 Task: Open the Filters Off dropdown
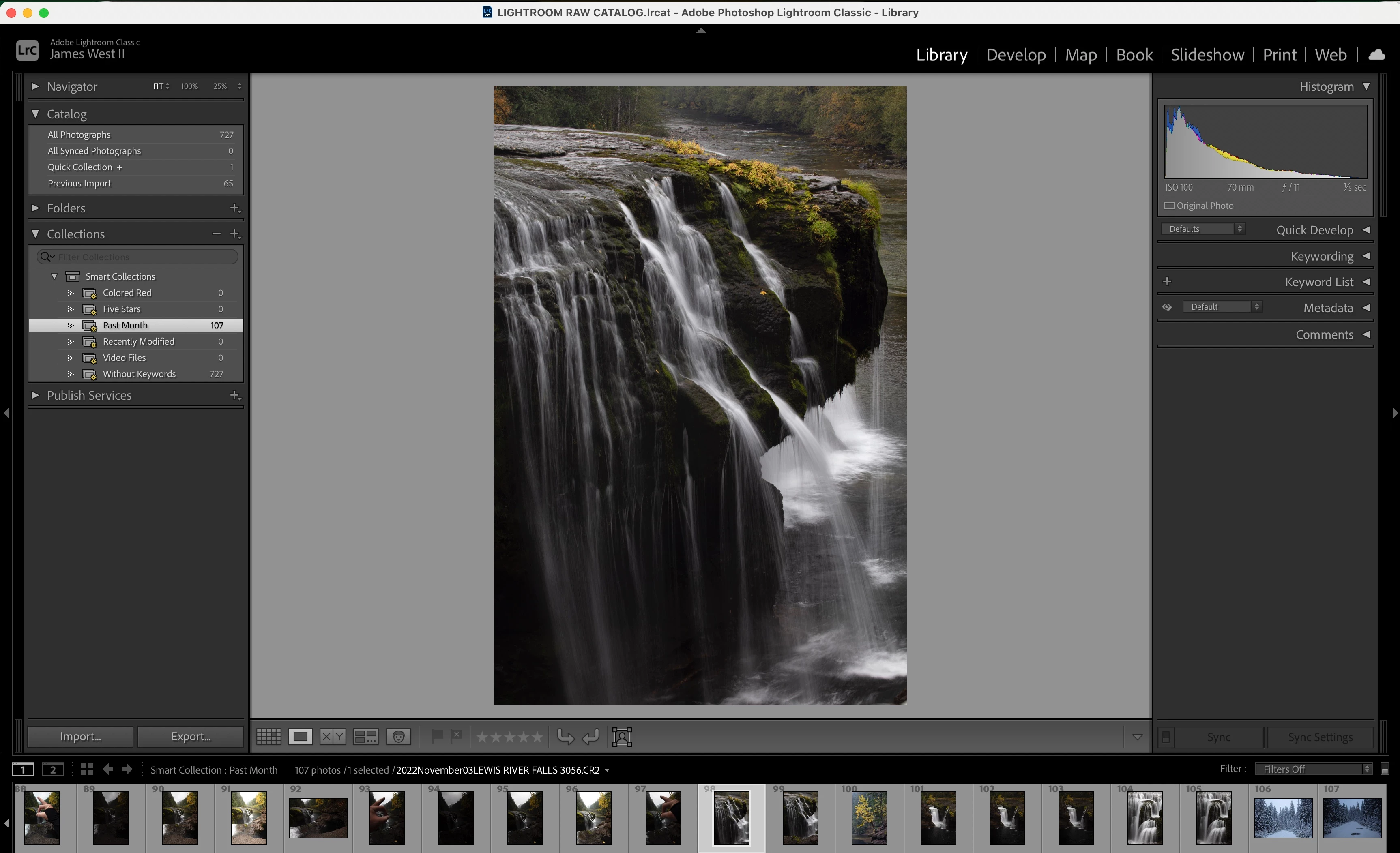point(1313,769)
